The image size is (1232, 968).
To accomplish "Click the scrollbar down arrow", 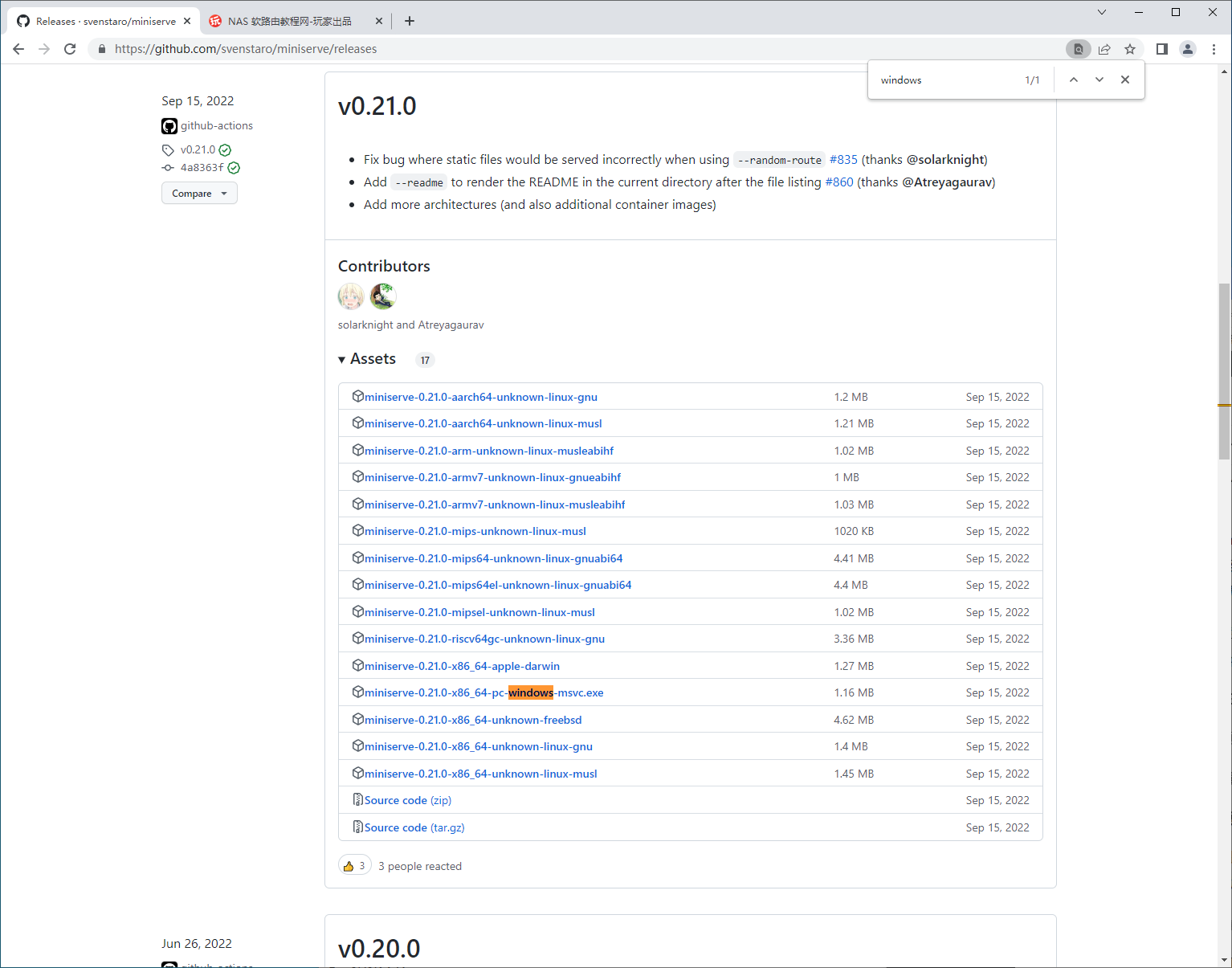I will pos(1224,960).
